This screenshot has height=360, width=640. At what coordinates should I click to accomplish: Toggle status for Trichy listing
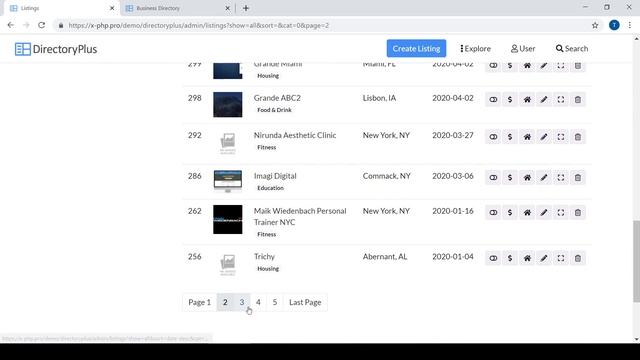pos(493,258)
